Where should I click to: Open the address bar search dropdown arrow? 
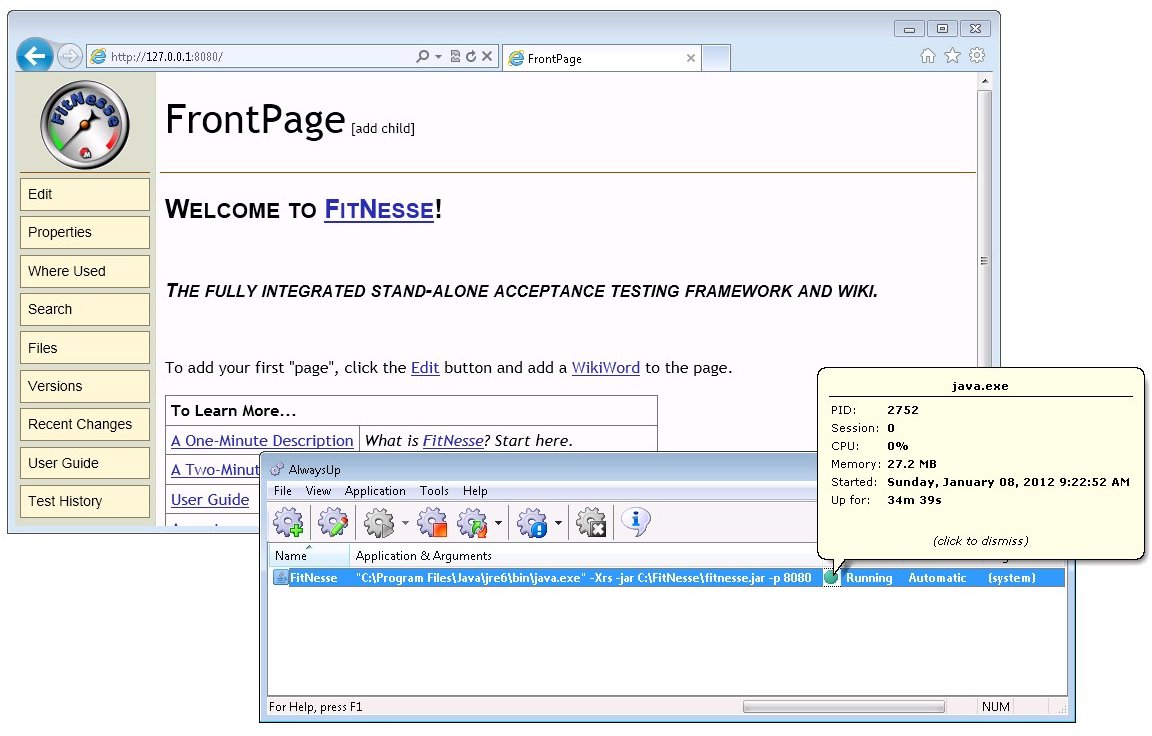point(439,57)
